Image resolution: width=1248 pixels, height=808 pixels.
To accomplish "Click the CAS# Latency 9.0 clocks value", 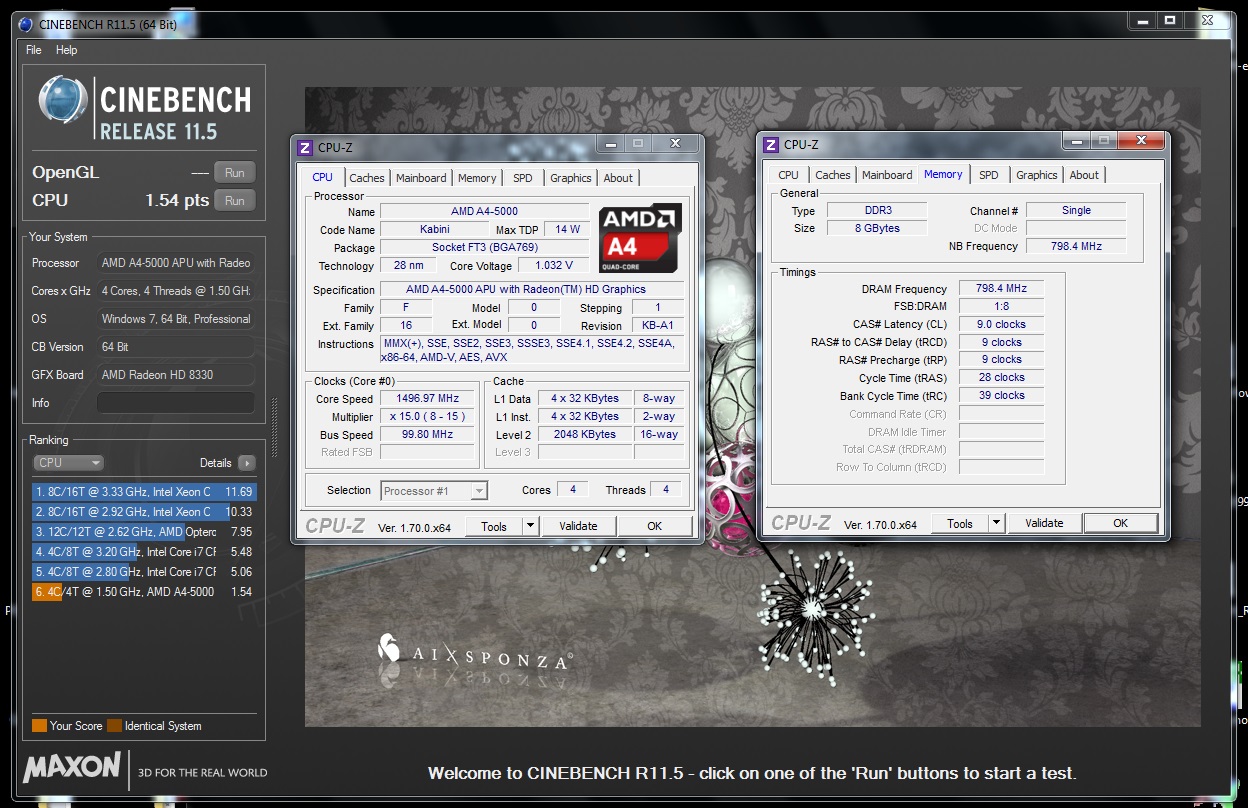I will click(x=1002, y=325).
